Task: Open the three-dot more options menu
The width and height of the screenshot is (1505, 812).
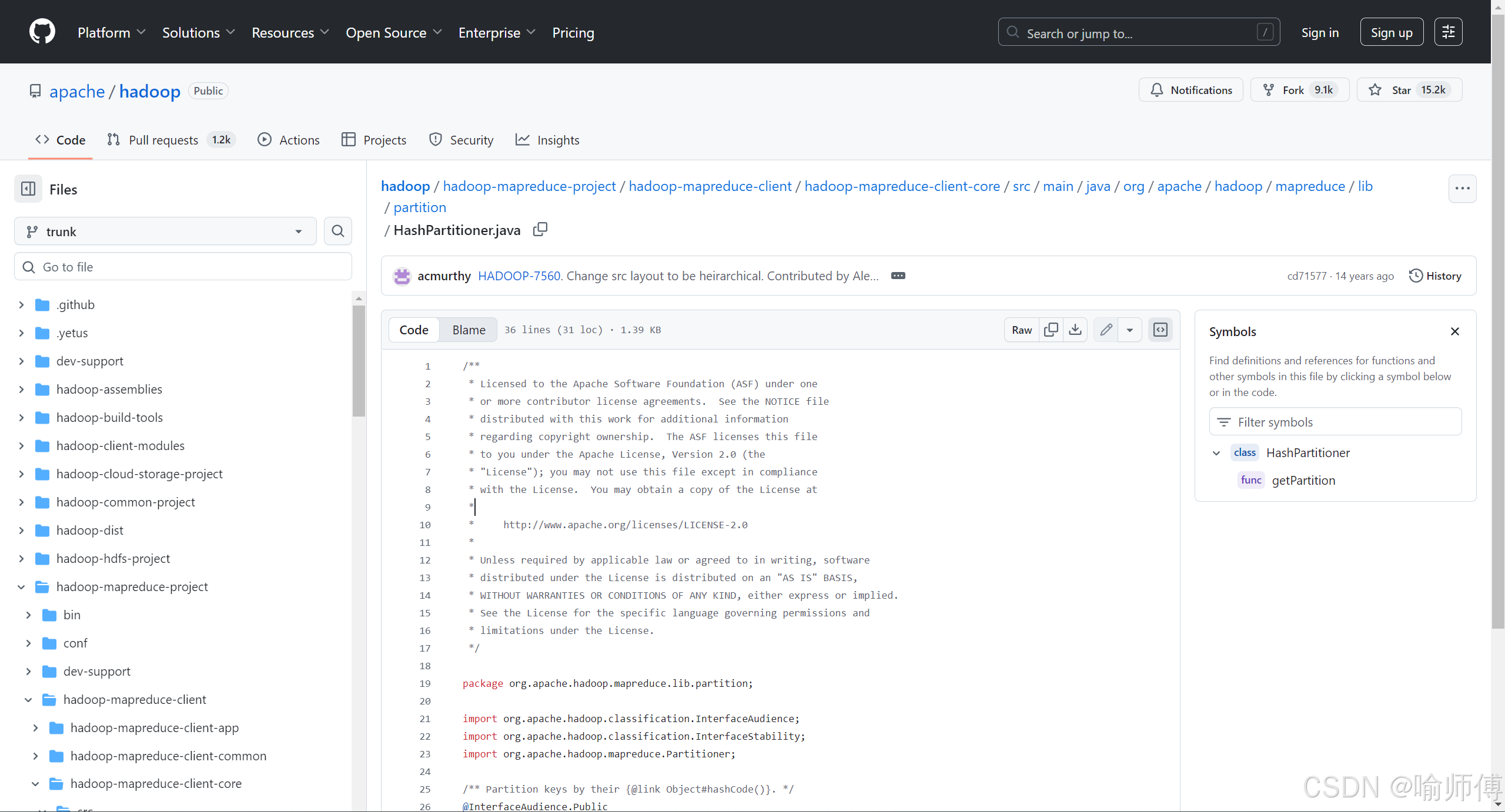Action: tap(1462, 189)
